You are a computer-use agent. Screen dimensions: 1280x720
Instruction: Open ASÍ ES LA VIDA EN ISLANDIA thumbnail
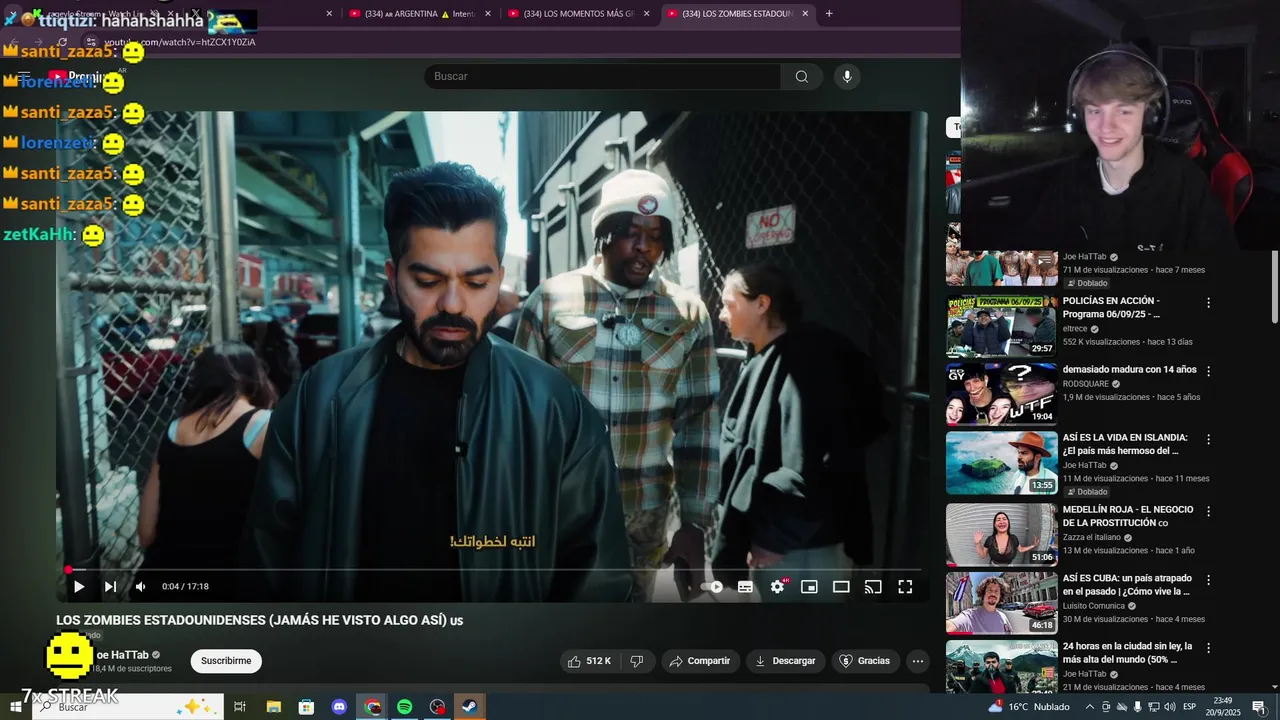click(1001, 463)
